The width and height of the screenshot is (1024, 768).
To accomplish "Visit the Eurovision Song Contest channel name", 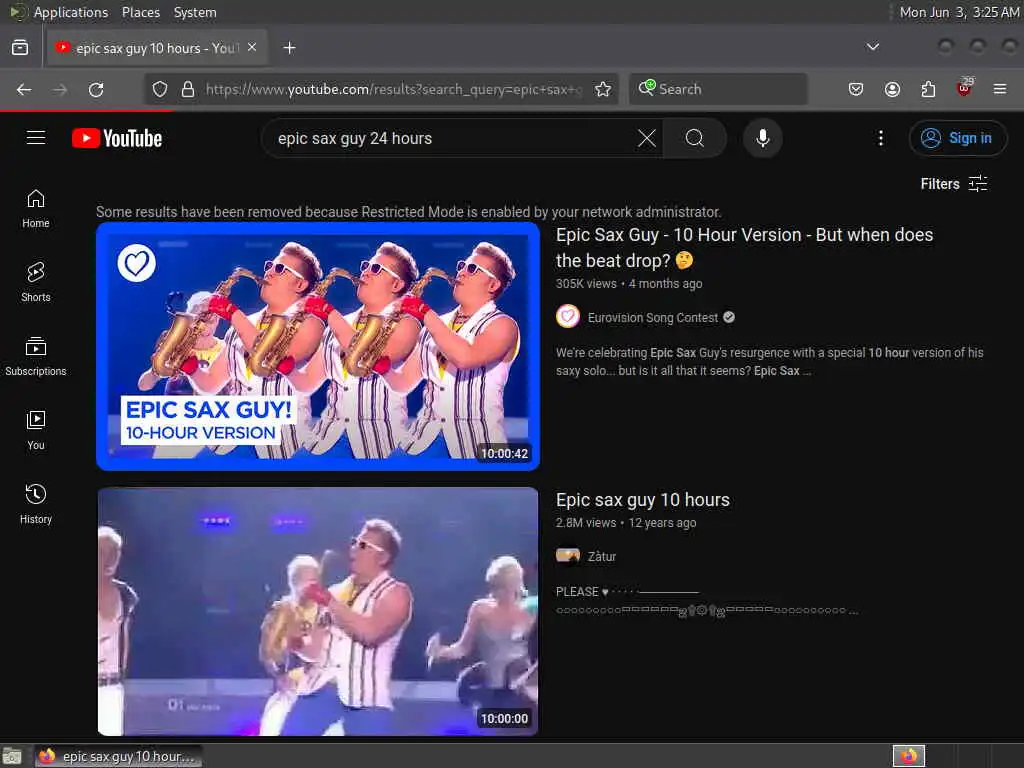I will pyautogui.click(x=652, y=317).
